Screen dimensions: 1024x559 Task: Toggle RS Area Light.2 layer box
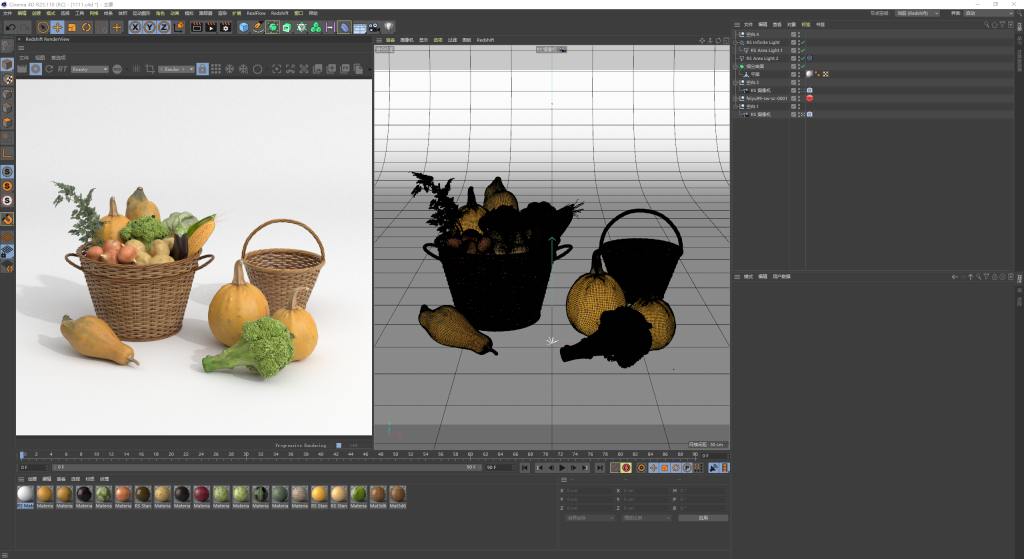point(793,58)
